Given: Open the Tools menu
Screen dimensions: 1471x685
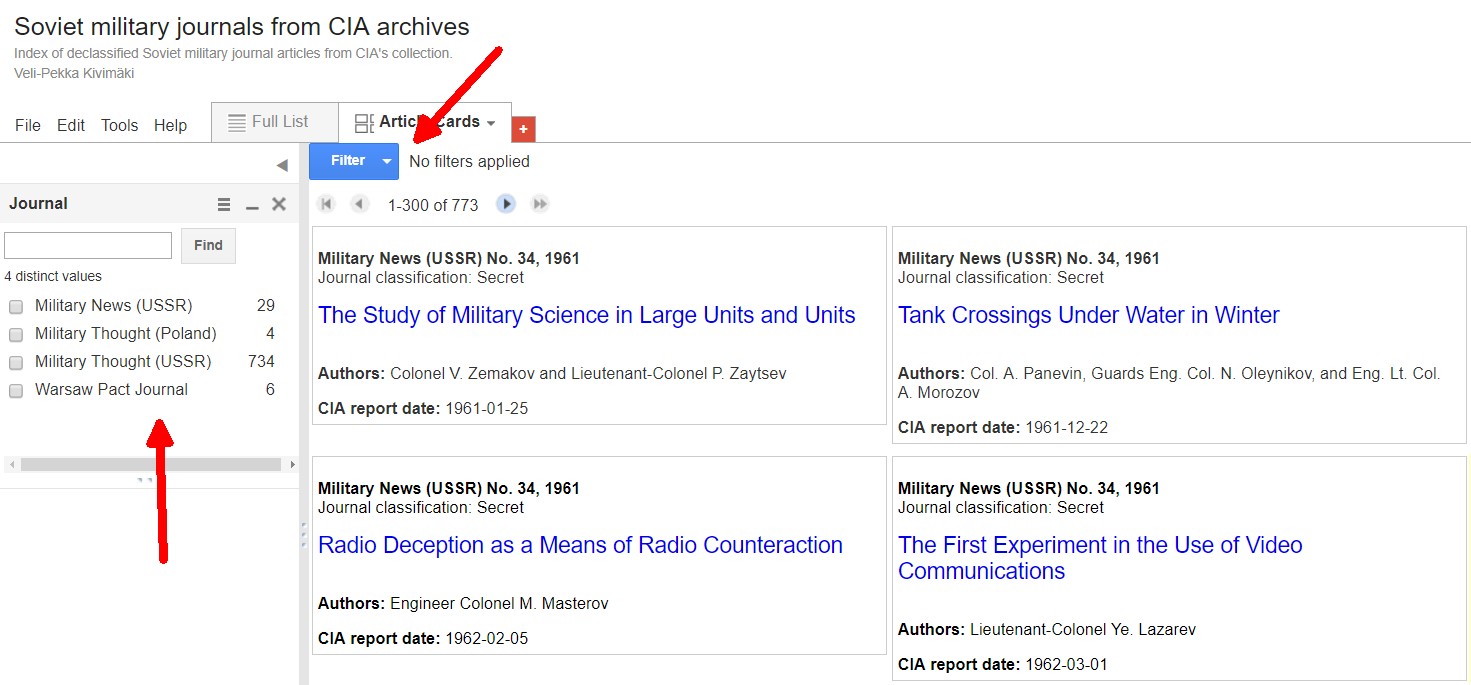Looking at the screenshot, I should (x=120, y=125).
